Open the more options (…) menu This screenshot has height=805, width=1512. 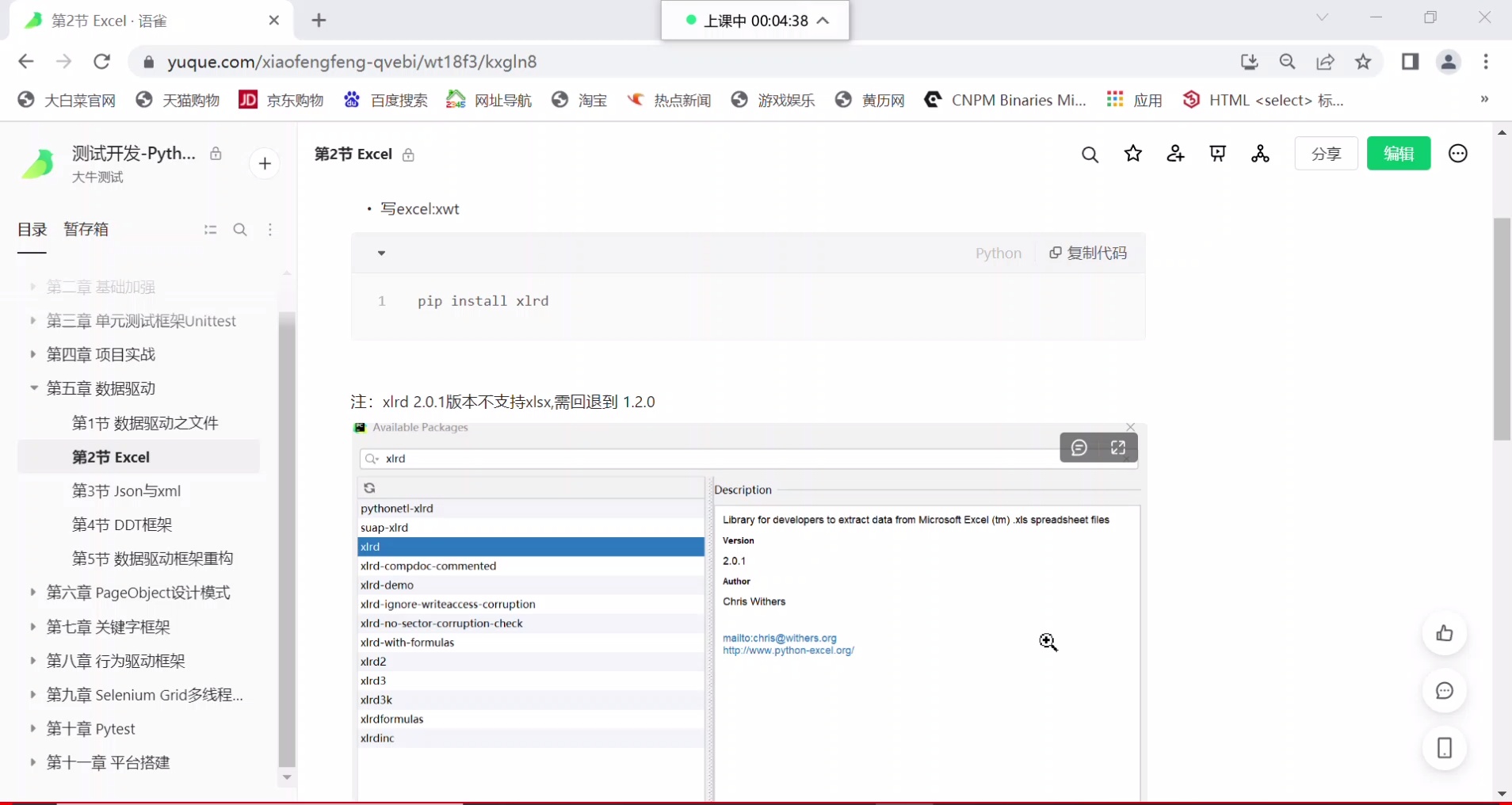(1458, 155)
